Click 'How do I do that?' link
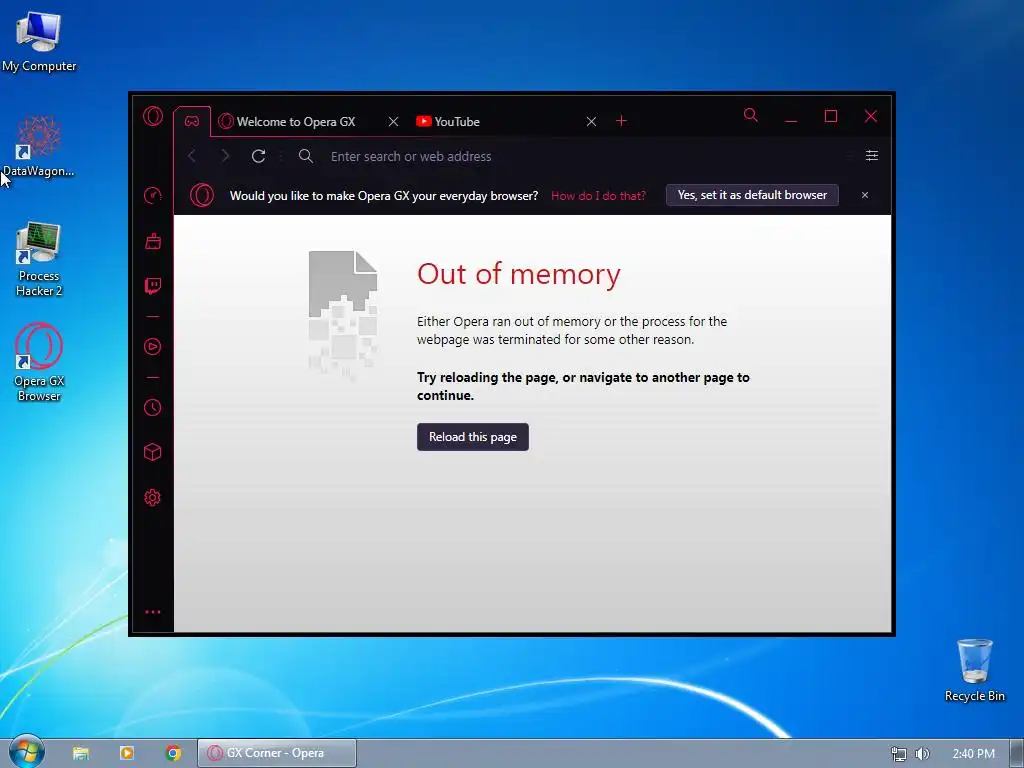The width and height of the screenshot is (1024, 768). [598, 195]
